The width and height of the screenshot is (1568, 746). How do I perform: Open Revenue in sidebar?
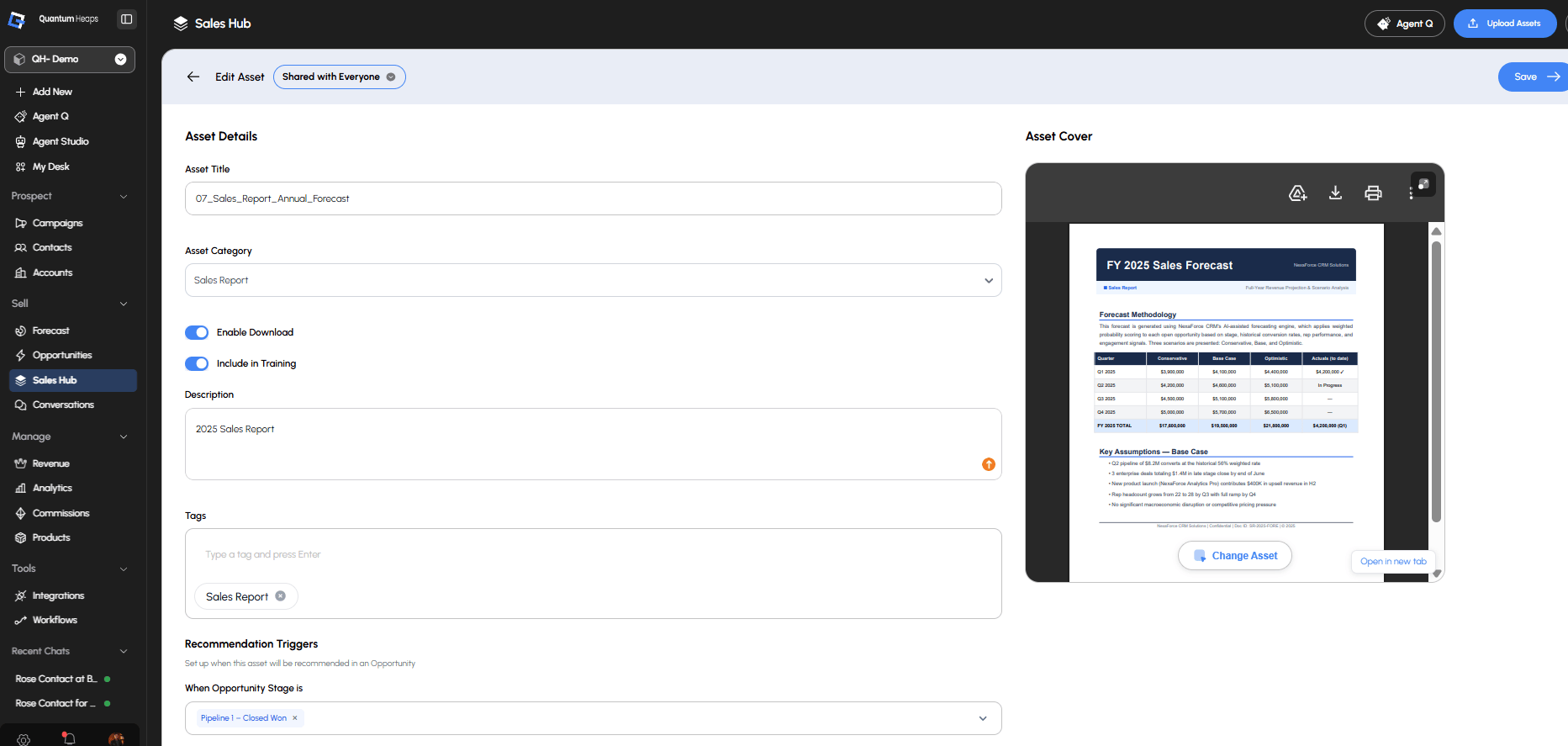(50, 463)
